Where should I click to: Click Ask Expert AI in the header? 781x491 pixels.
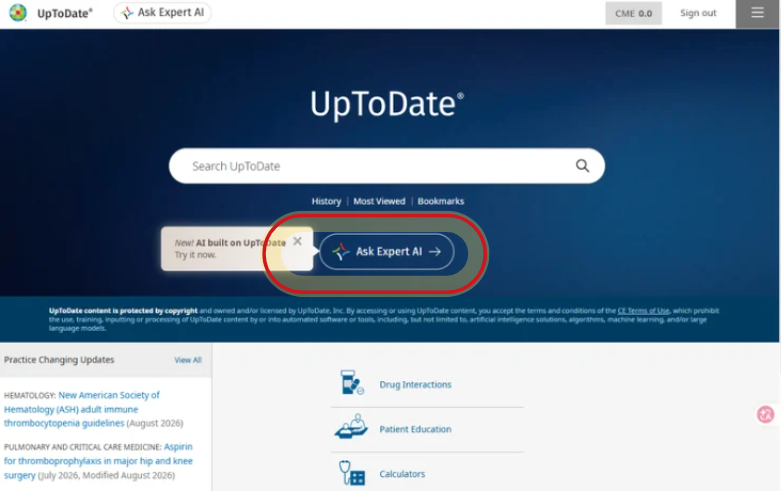(162, 12)
